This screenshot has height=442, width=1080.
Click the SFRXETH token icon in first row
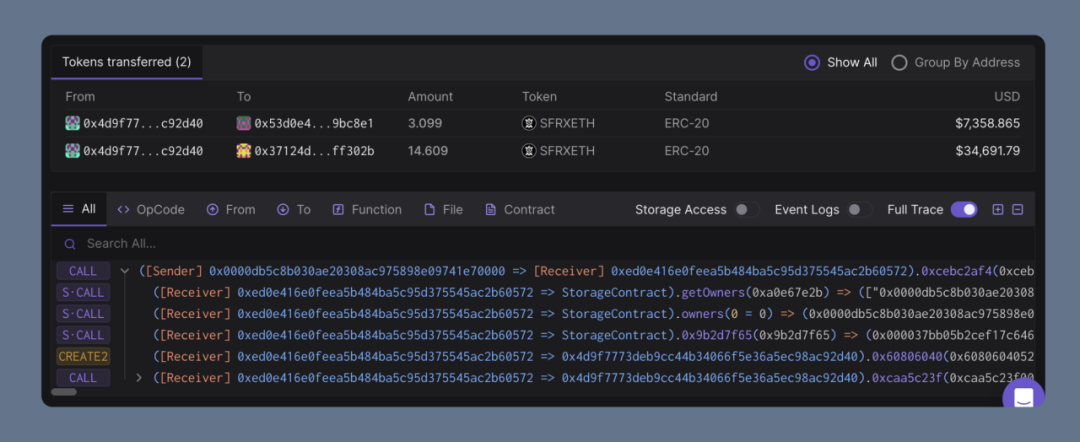[x=529, y=124]
